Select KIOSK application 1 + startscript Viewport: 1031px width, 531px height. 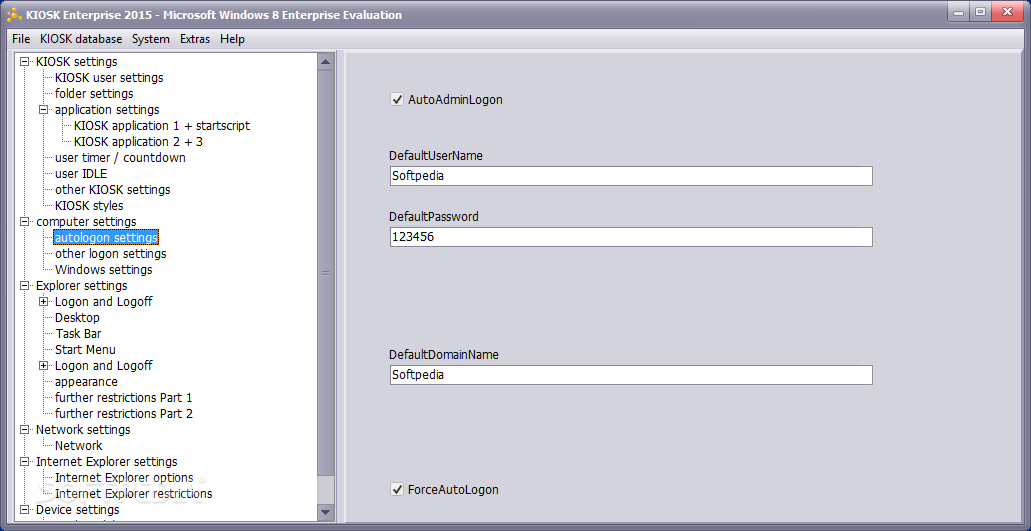(162, 126)
